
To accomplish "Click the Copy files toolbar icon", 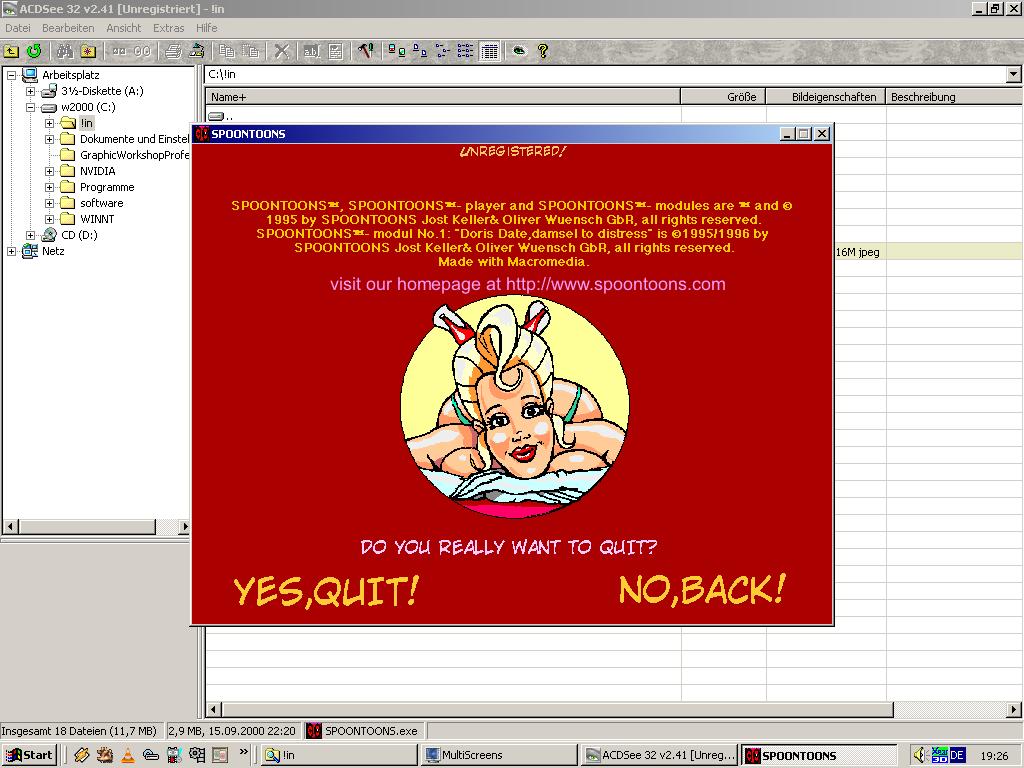I will [x=227, y=51].
